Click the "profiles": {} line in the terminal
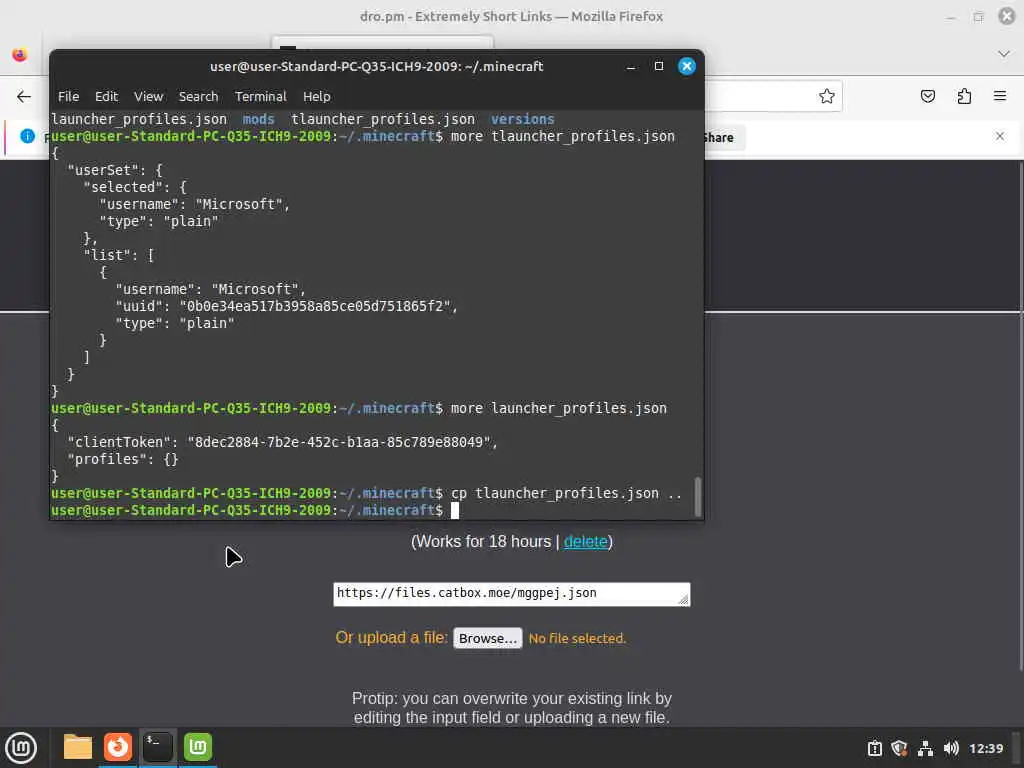 tap(123, 459)
